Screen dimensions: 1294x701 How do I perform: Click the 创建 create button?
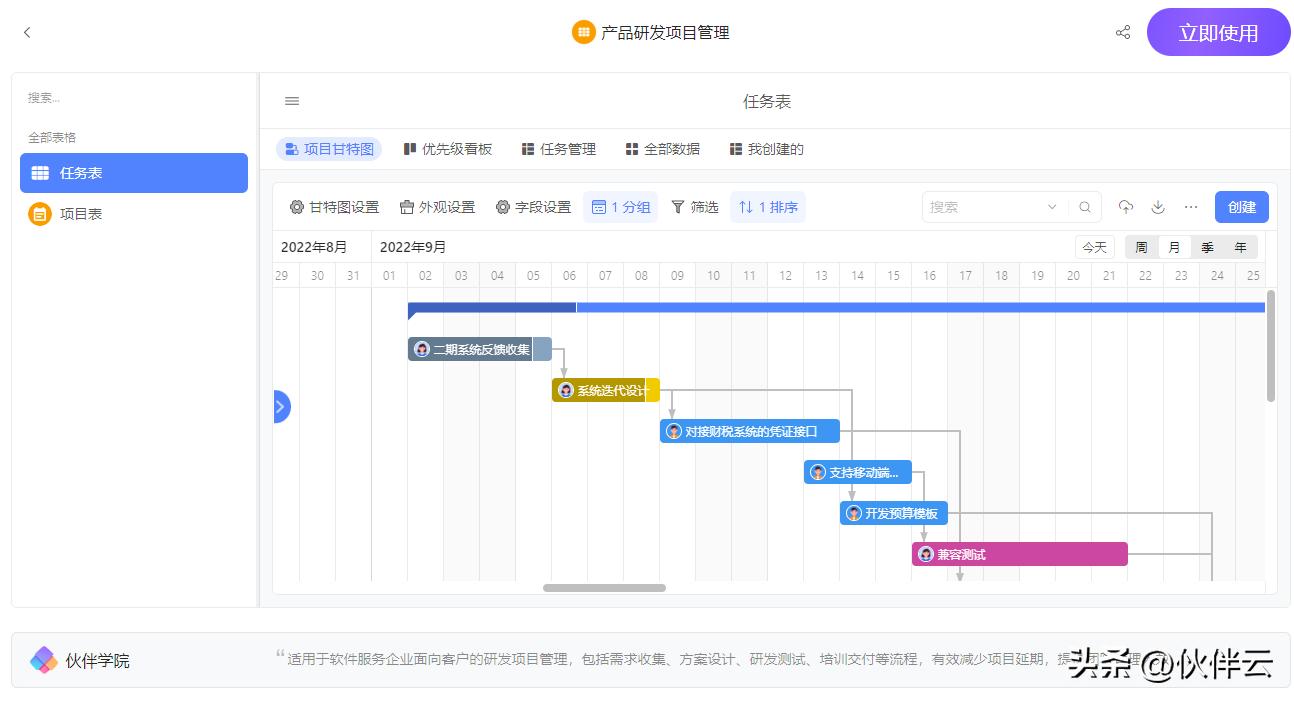click(x=1241, y=207)
